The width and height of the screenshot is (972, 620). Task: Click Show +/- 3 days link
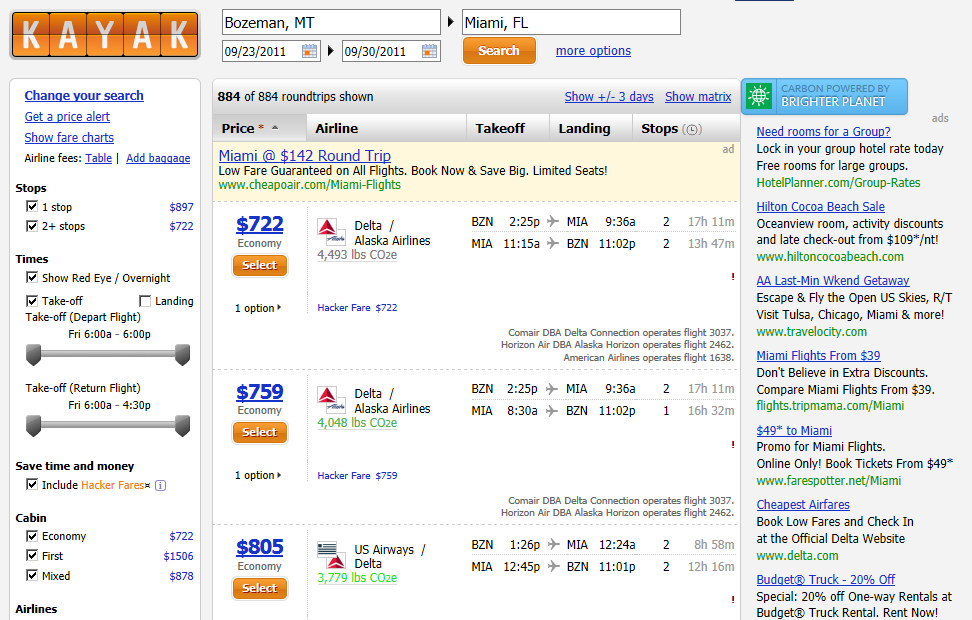(x=609, y=97)
